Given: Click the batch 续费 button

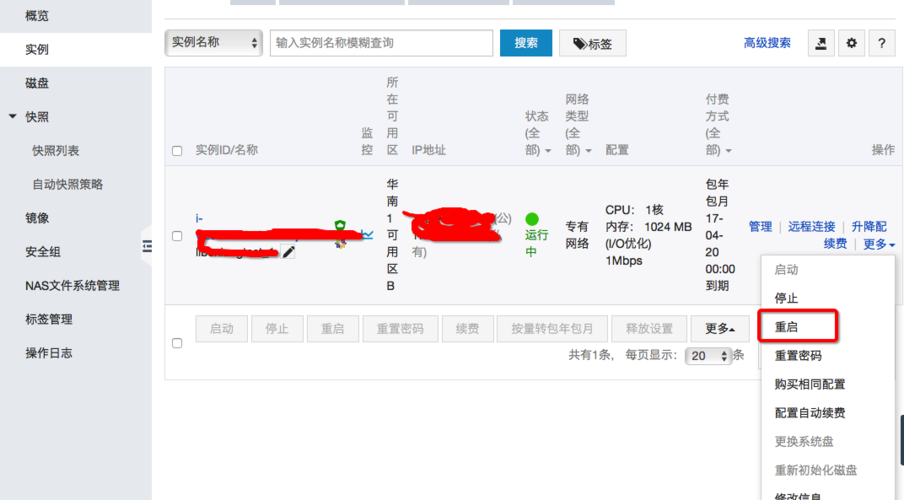Looking at the screenshot, I should coord(468,329).
